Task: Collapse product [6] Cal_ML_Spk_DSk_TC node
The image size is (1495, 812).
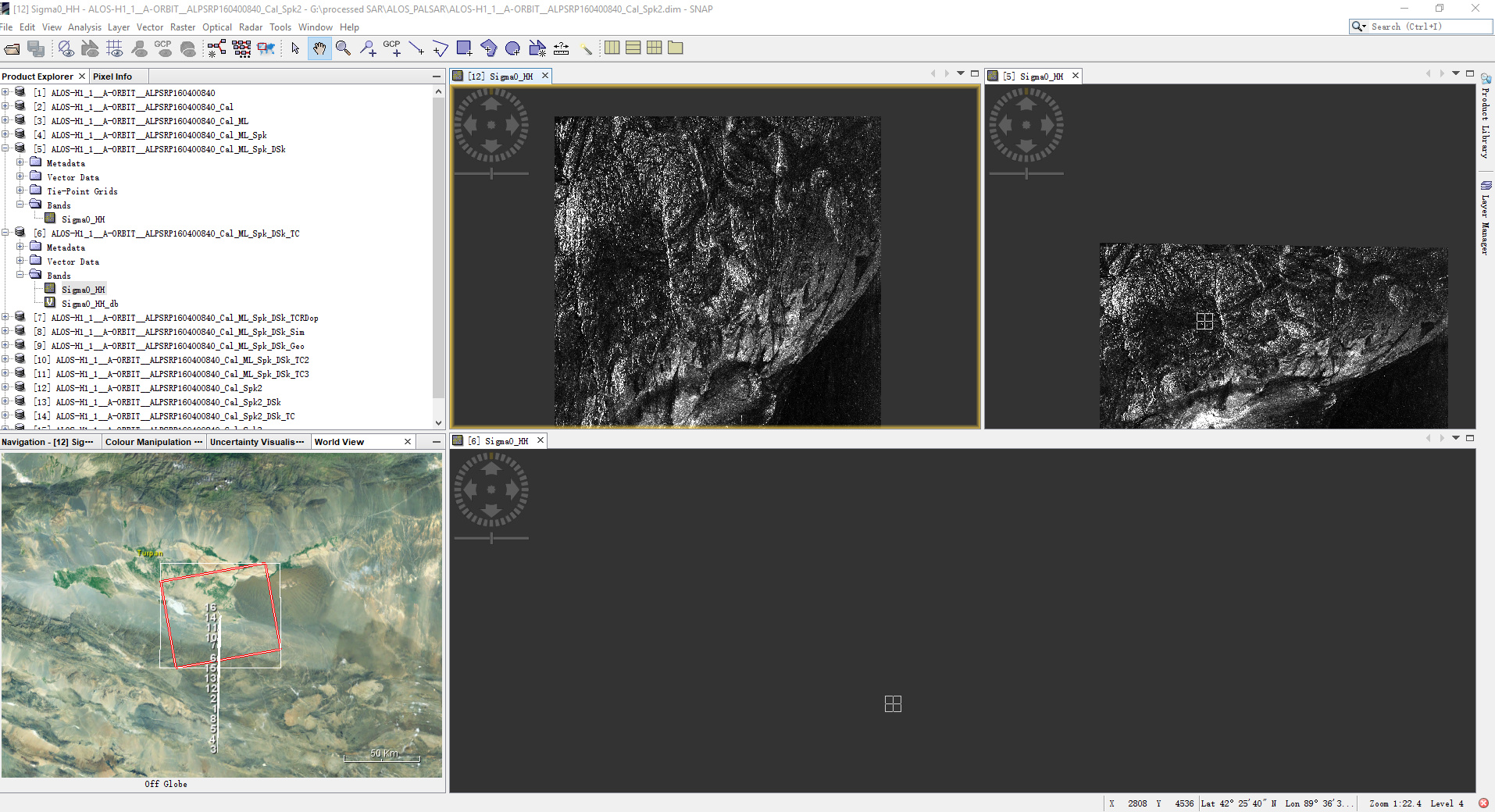Action: pyautogui.click(x=5, y=233)
